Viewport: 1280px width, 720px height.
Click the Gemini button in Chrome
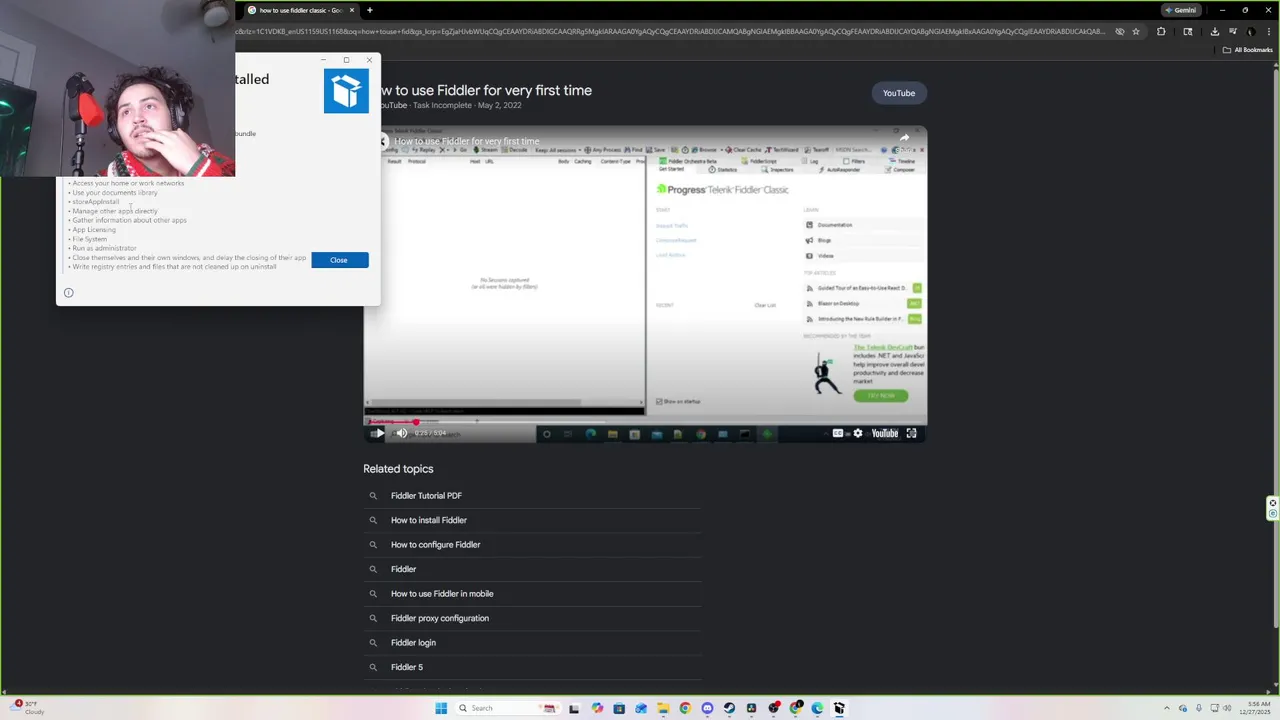pos(1180,10)
